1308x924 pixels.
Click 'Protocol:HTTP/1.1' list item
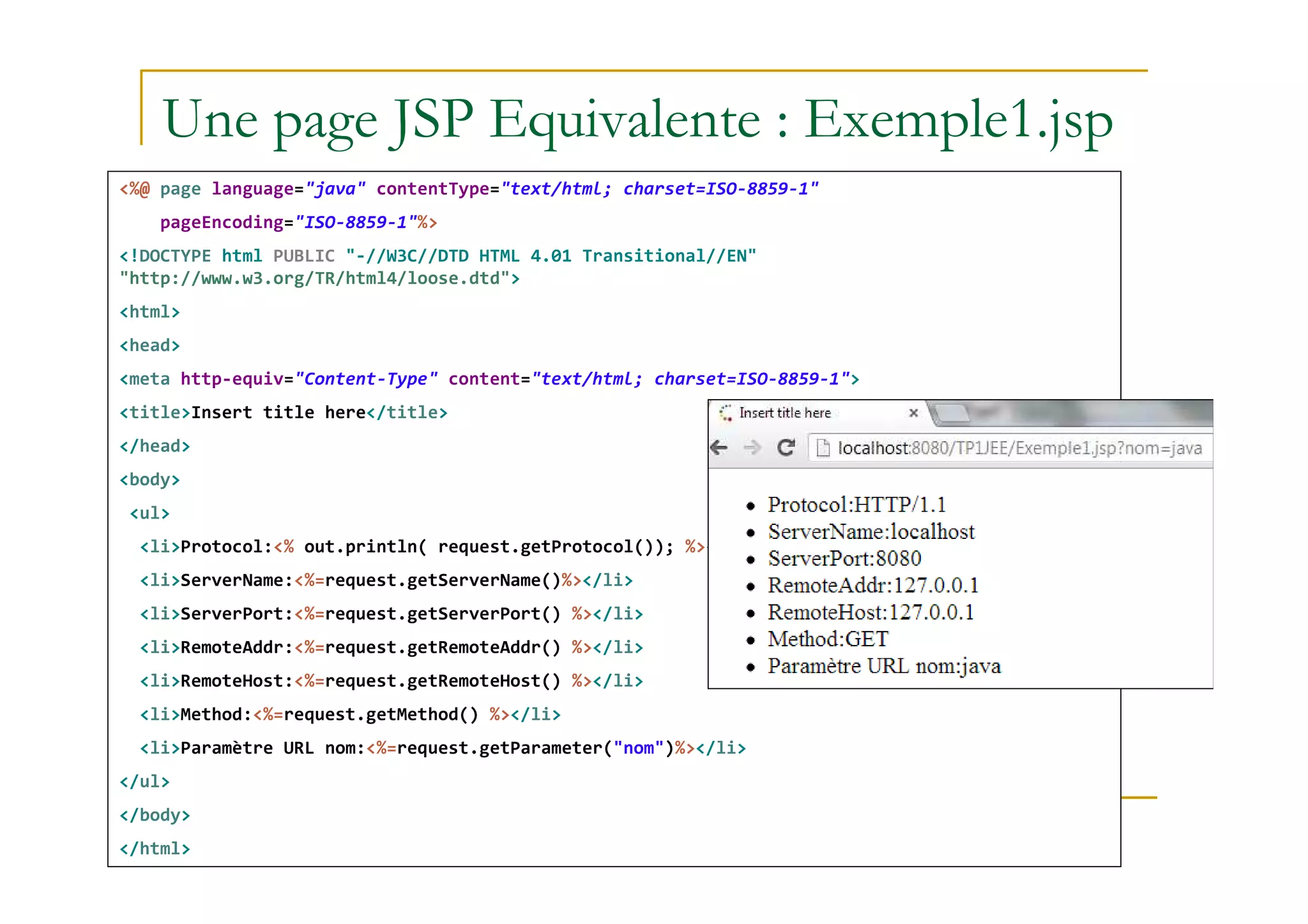click(x=856, y=505)
